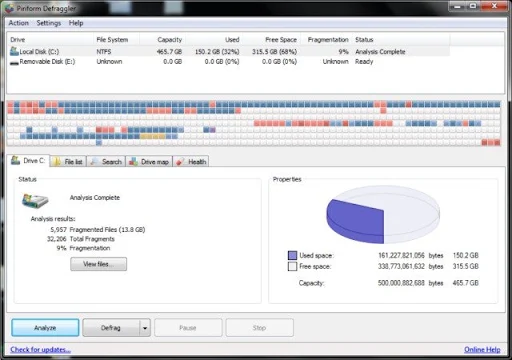Open the Help menu
Screen dimensions: 512x360
tap(76, 23)
